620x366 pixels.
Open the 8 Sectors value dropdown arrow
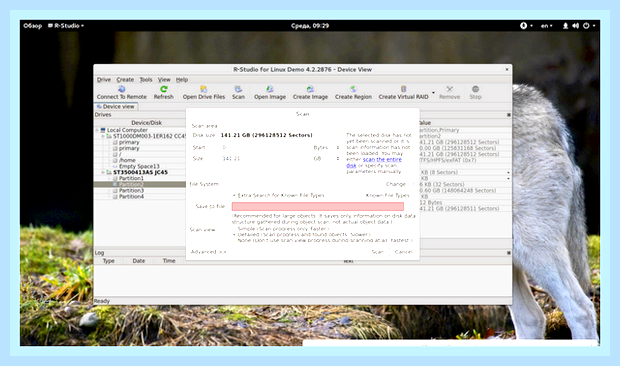pyautogui.click(x=508, y=173)
